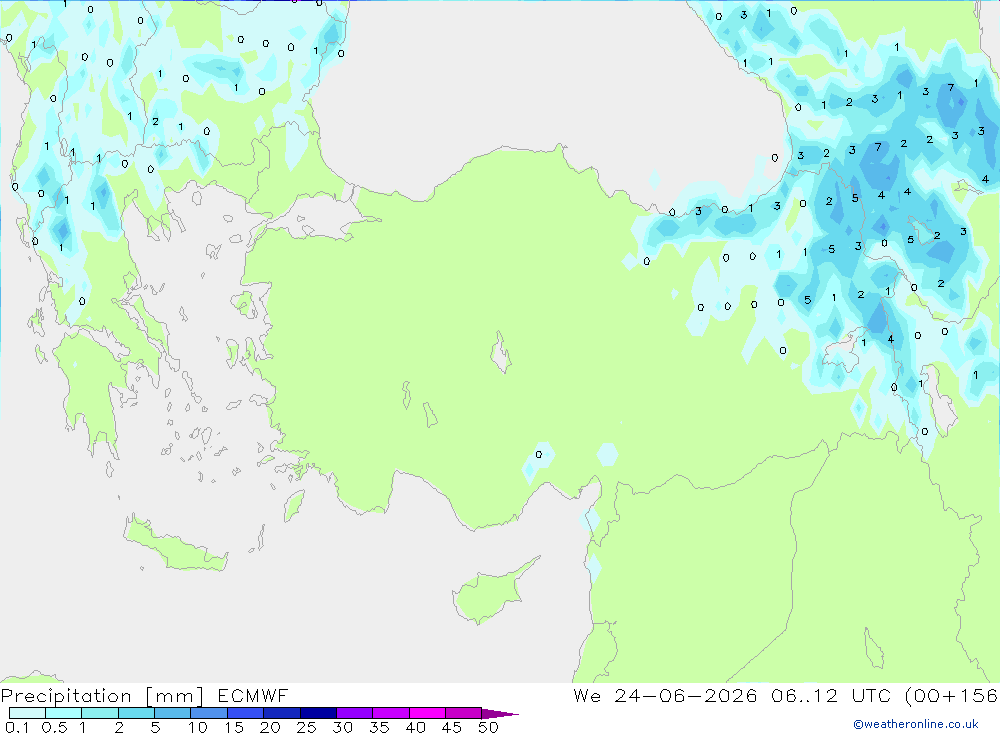Click the above-50 arrow tip of legend
The width and height of the screenshot is (1000, 733).
point(500,713)
